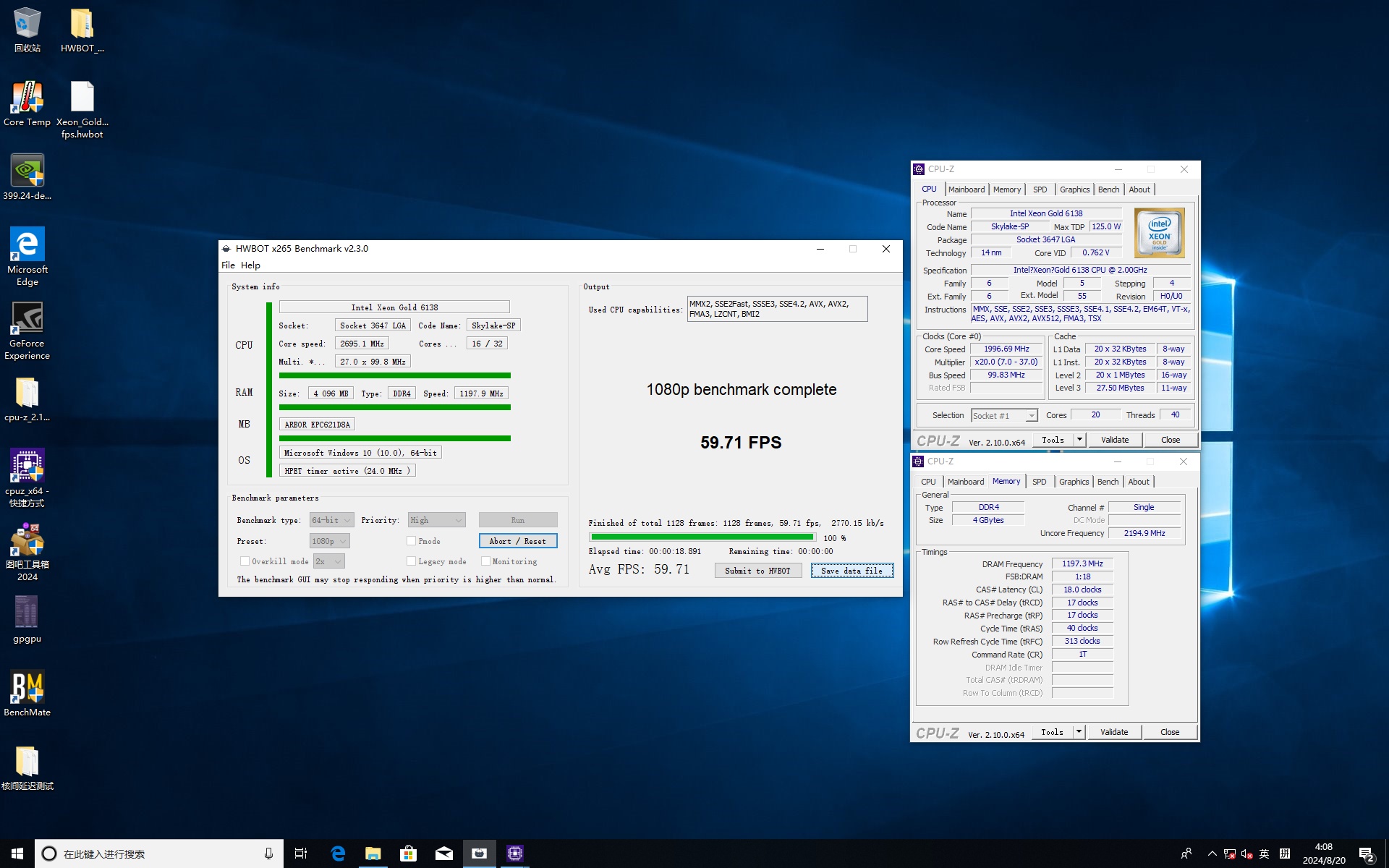Switch to the CPU-Z taskbar icon
The height and width of the screenshot is (868, 1389).
point(515,854)
